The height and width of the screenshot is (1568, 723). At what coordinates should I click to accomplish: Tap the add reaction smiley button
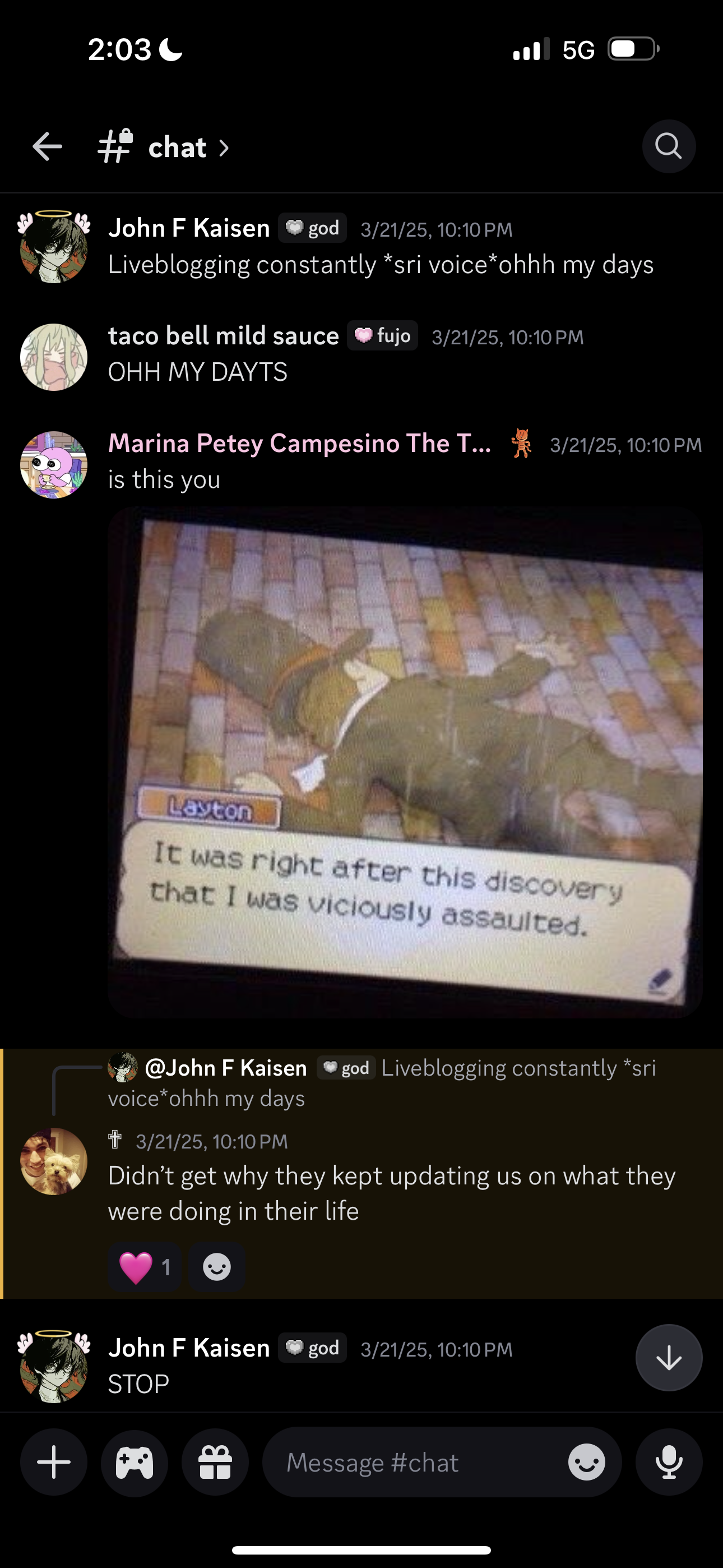pos(217,1267)
